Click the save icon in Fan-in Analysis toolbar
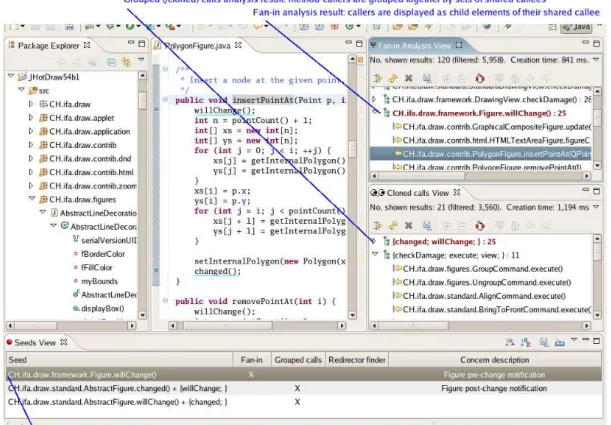This screenshot has height=425, width=611. click(427, 78)
